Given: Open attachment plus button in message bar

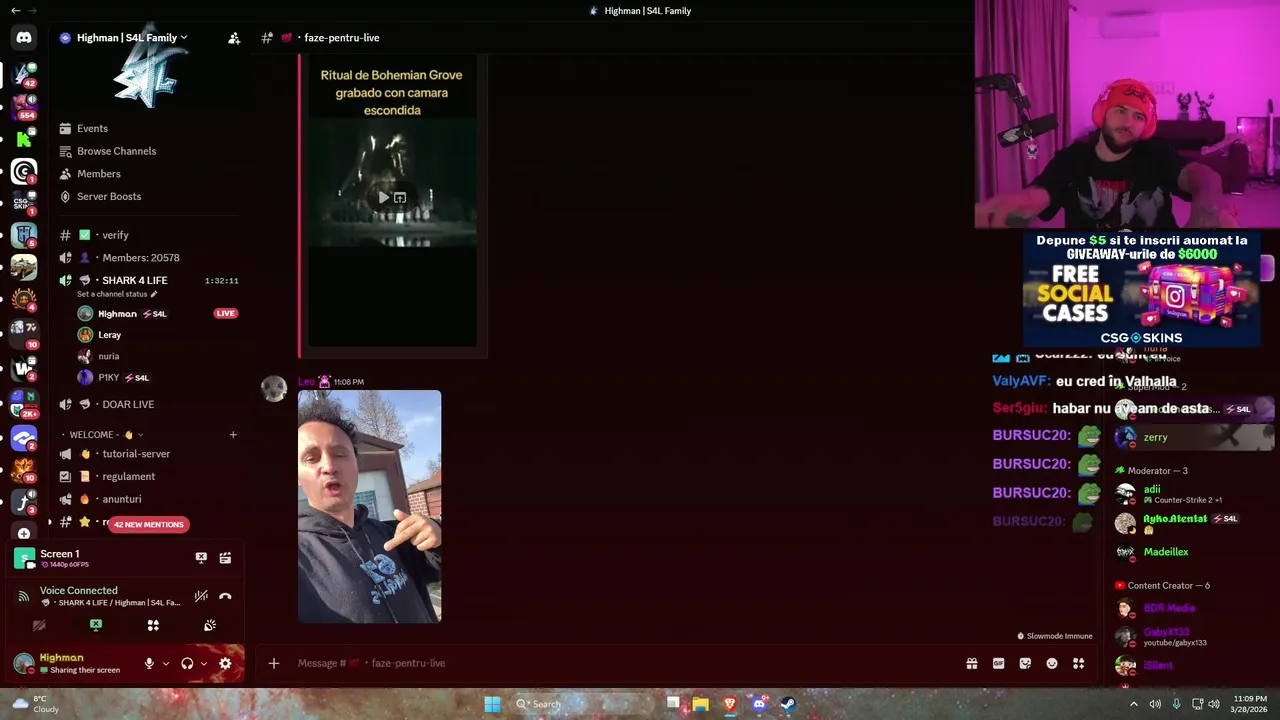Looking at the screenshot, I should [273, 663].
